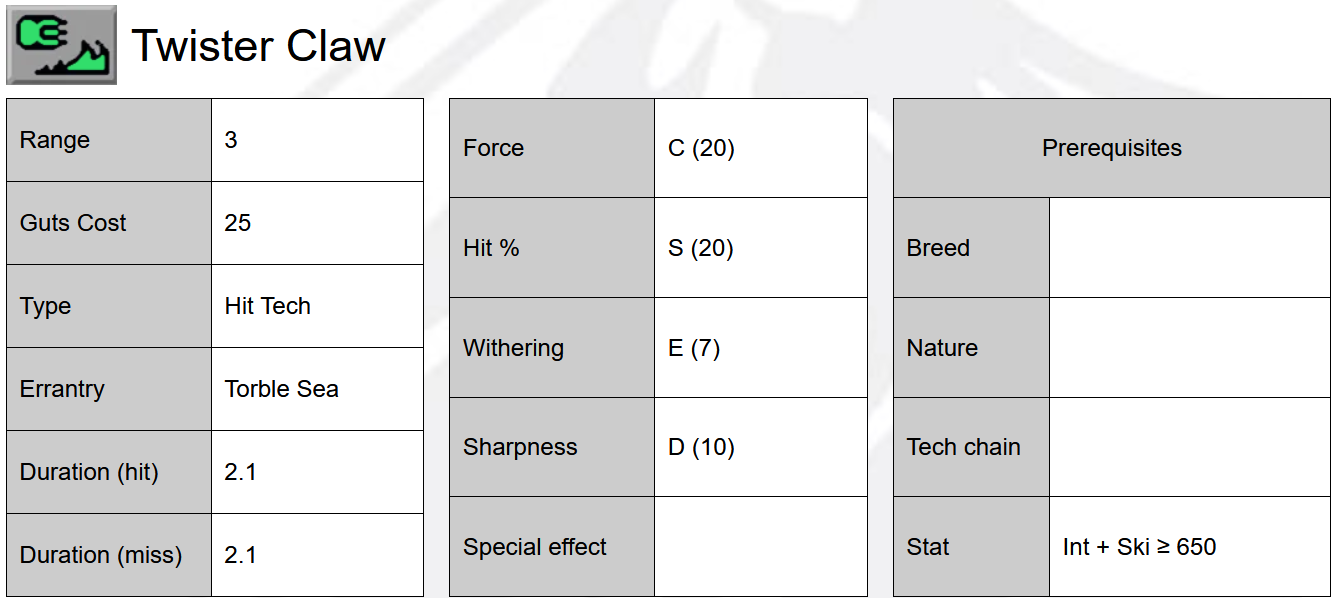Select the Hit % value S (20)
Viewport: 1333px width, 598px height.
click(760, 248)
